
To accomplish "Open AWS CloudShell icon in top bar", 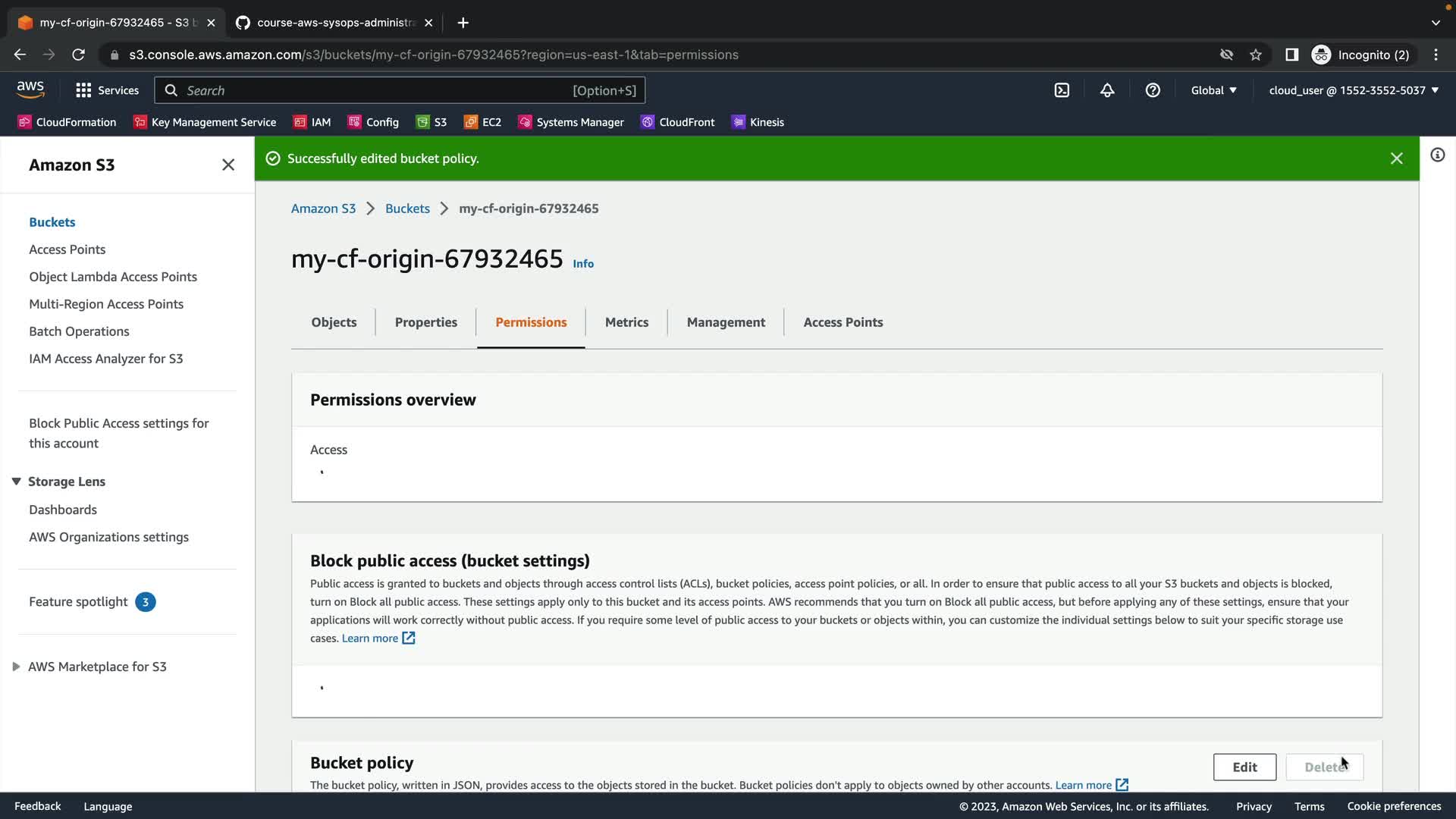I will [1062, 90].
